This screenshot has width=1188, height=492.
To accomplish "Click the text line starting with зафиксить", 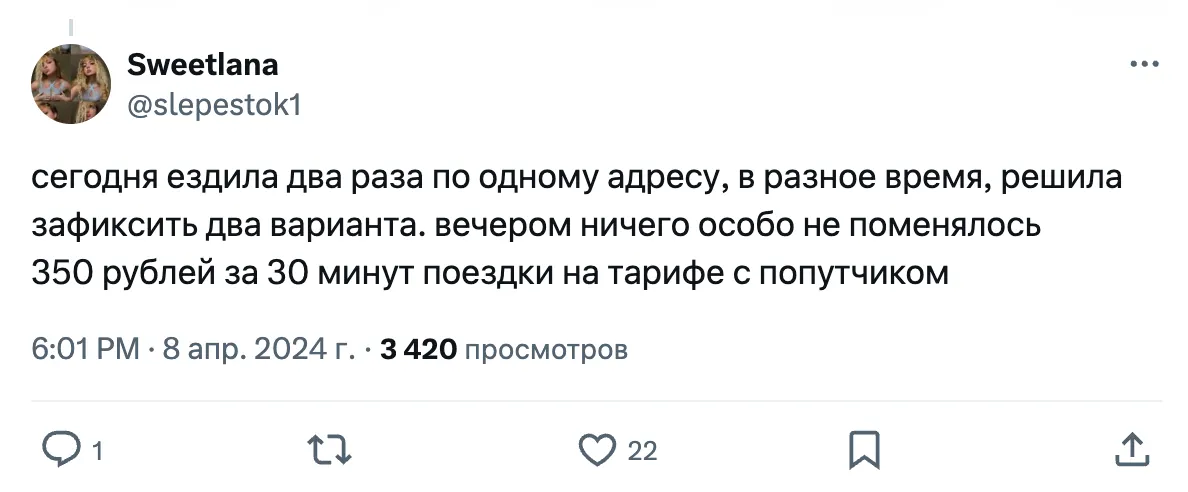I will click(536, 226).
